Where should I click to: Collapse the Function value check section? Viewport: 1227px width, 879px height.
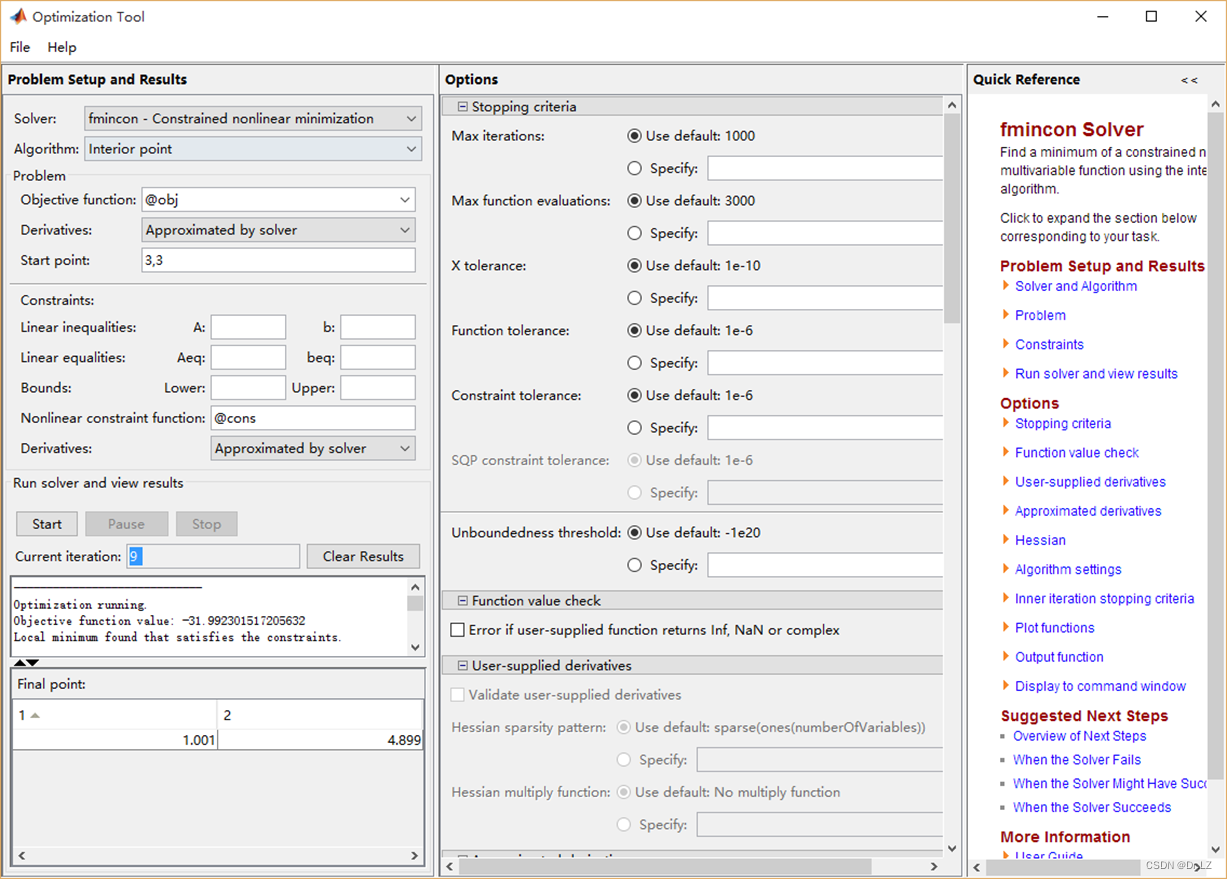coord(463,601)
